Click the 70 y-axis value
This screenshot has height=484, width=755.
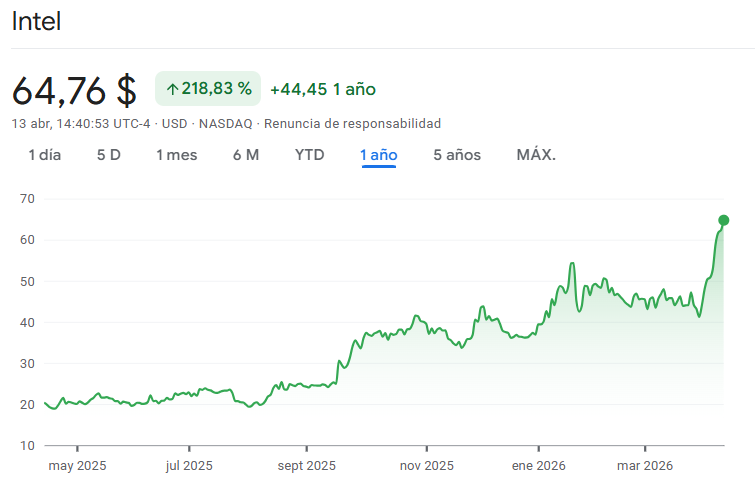27,198
